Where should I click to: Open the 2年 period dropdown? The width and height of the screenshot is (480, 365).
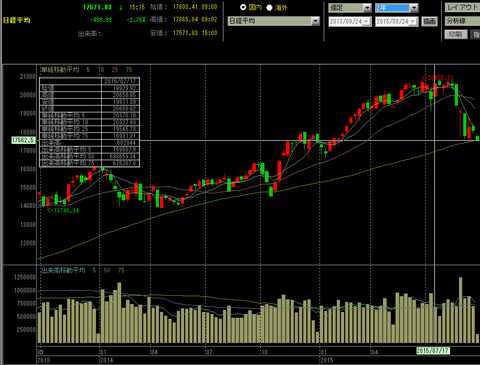pos(414,8)
